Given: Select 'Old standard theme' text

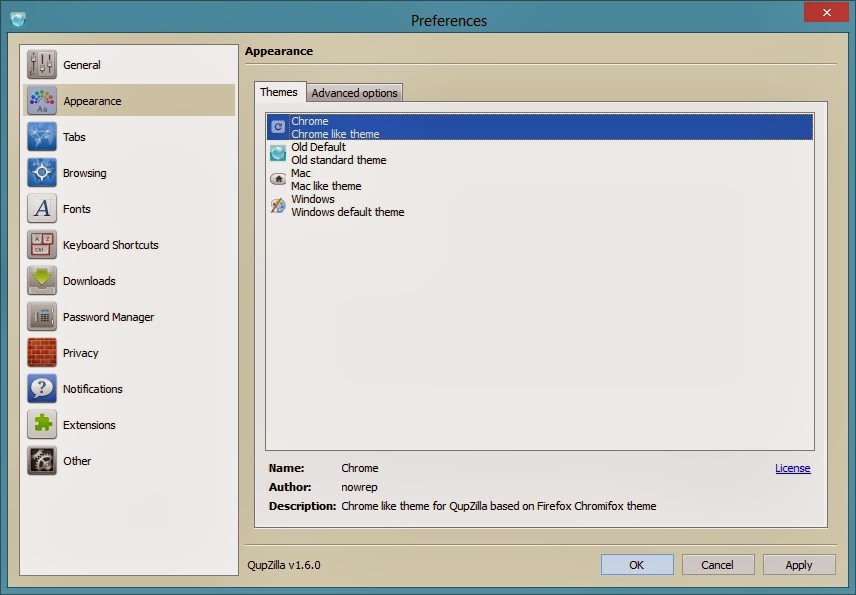Looking at the screenshot, I should tap(339, 160).
